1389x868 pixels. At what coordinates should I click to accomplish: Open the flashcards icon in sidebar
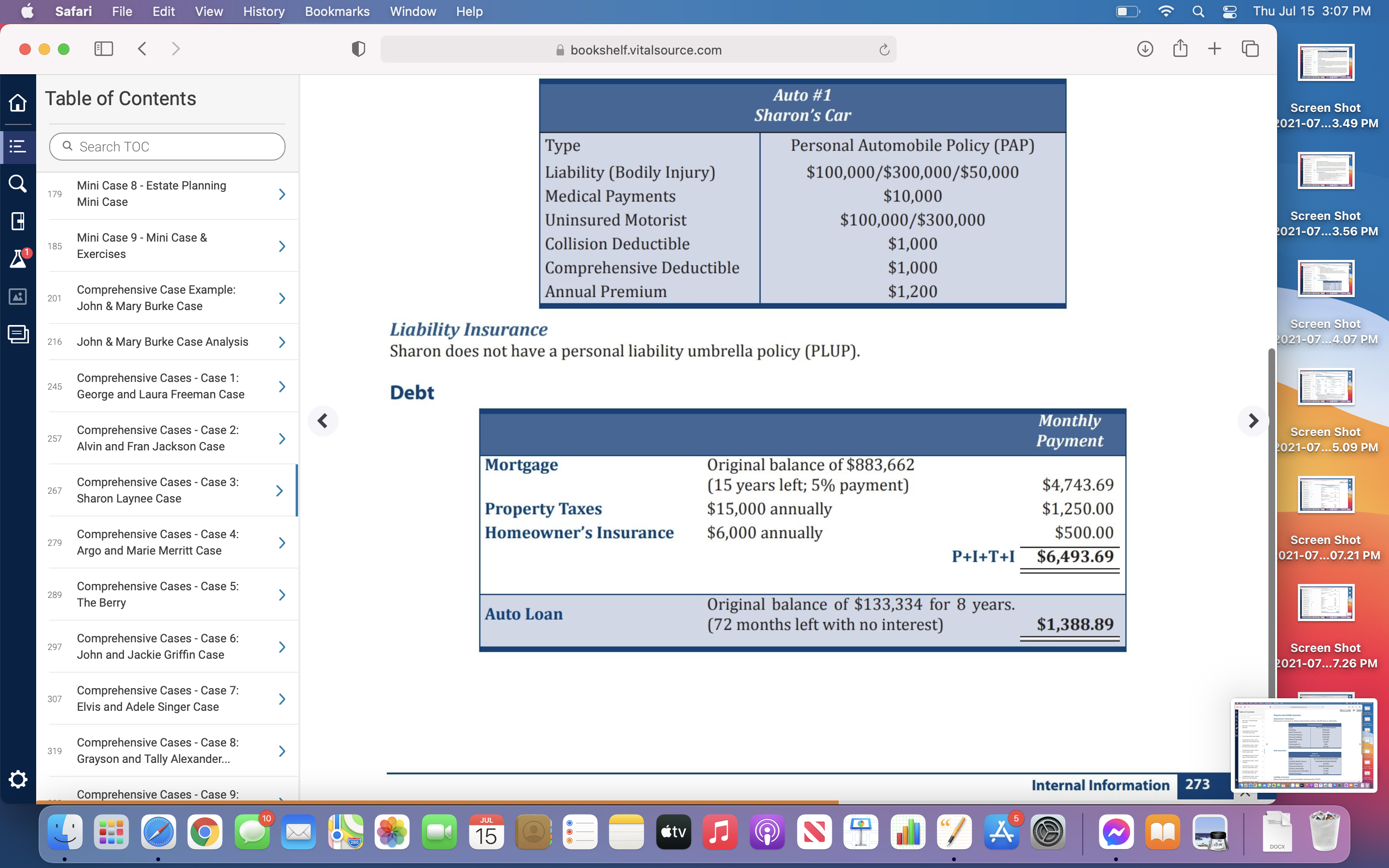18,334
